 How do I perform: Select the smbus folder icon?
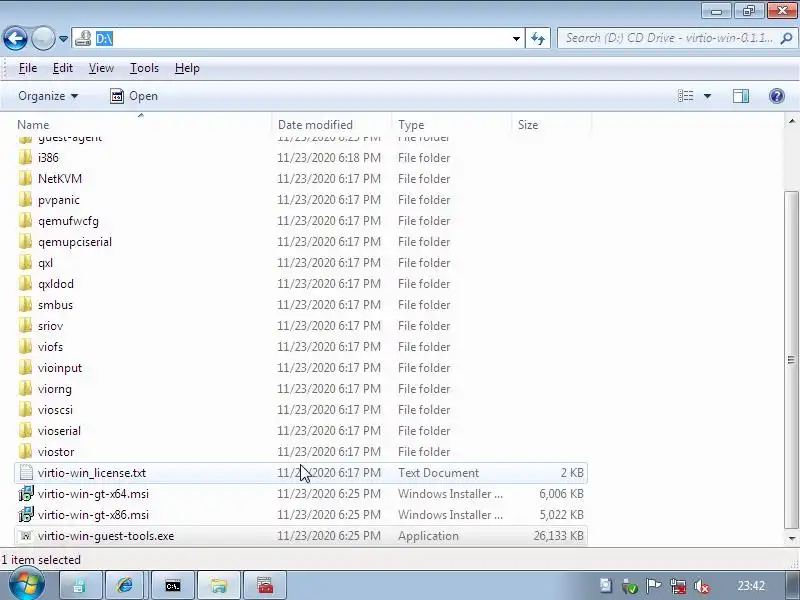pyautogui.click(x=26, y=305)
